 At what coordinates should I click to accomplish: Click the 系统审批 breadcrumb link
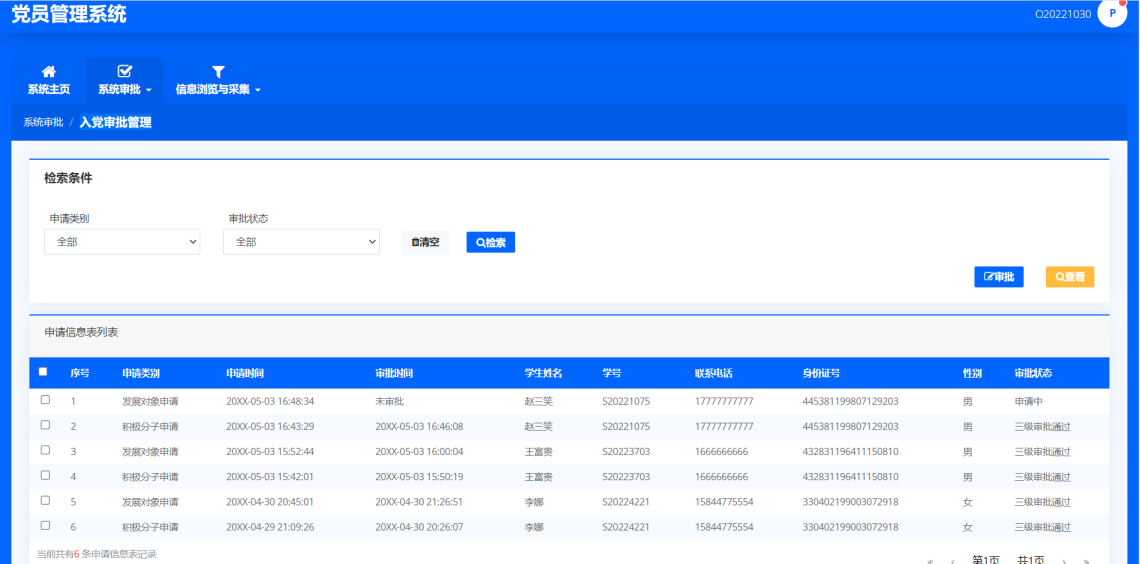click(43, 122)
